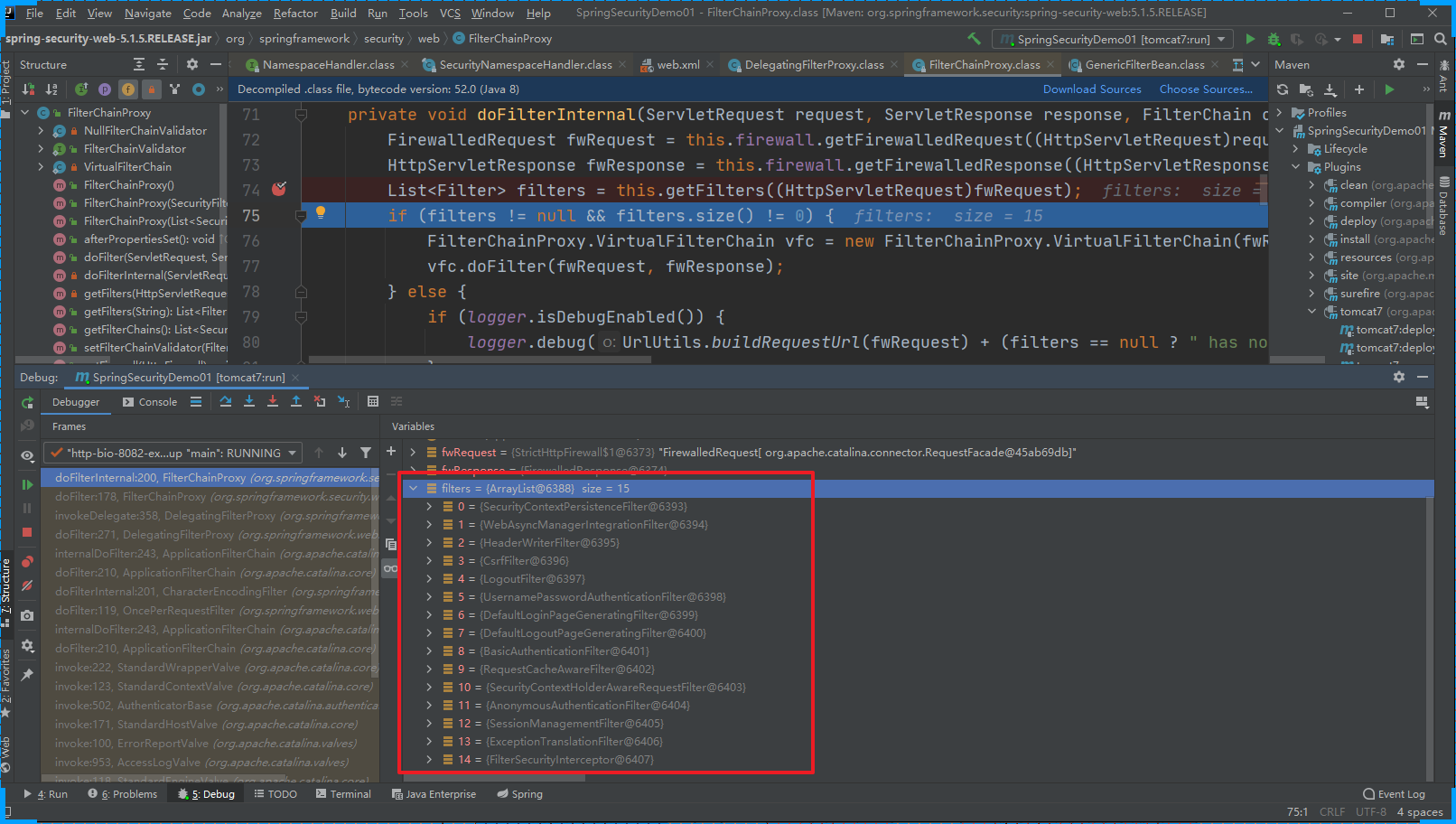The width and height of the screenshot is (1456, 824).
Task: Close the NamespaceHandler.class tab
Action: click(405, 65)
